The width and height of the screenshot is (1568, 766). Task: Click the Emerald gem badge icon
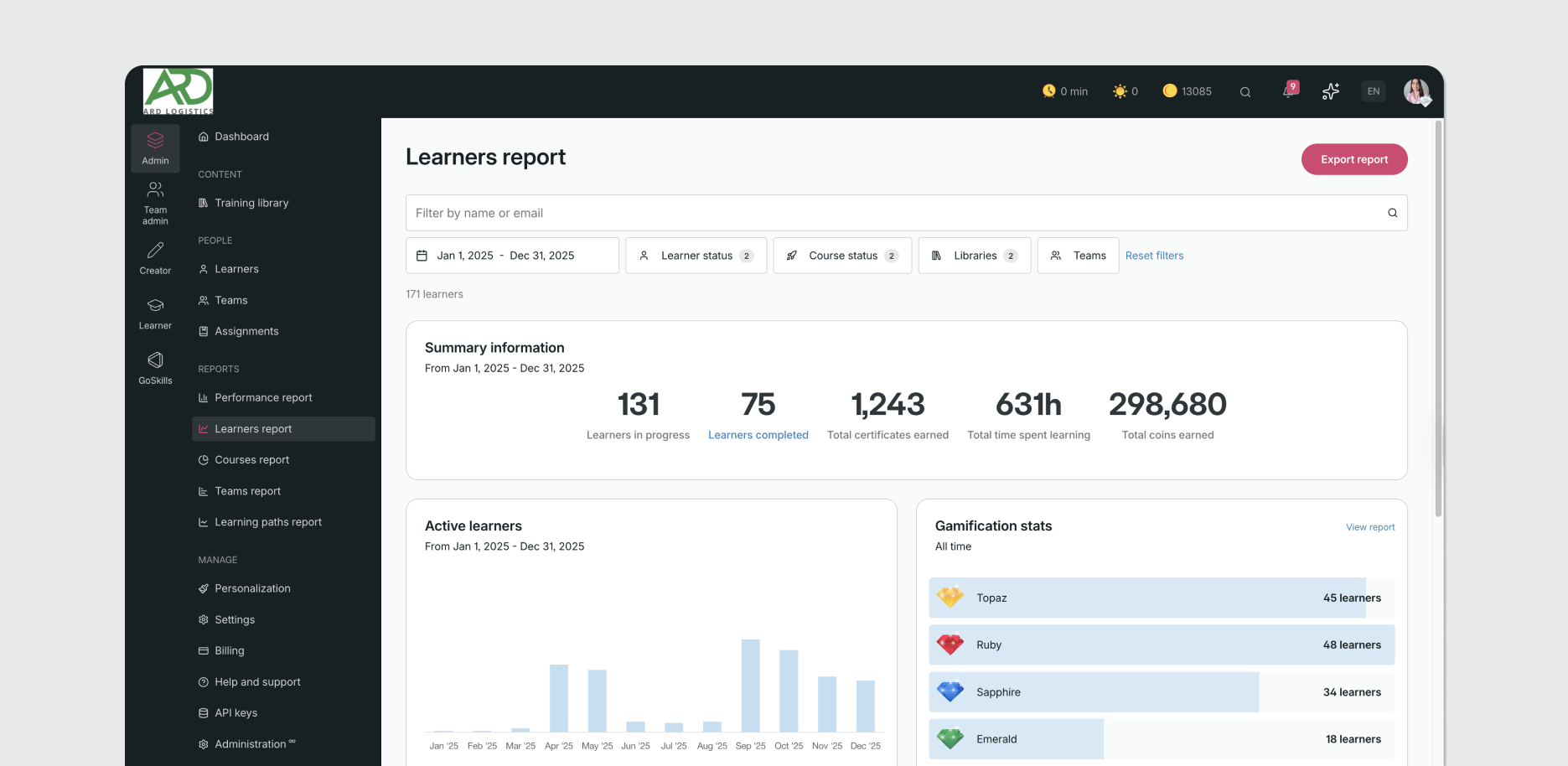(950, 738)
